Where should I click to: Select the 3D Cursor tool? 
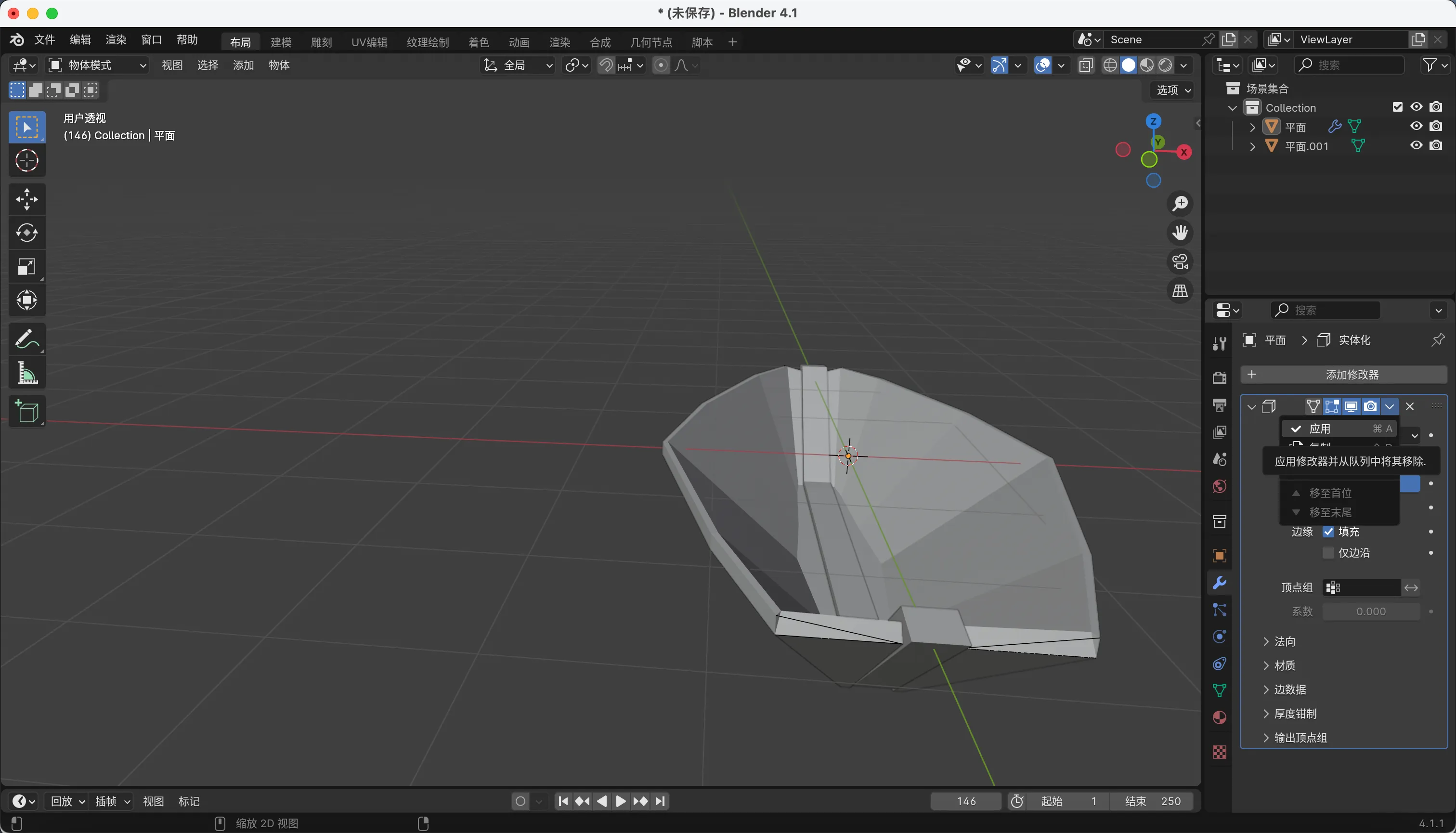(26, 161)
